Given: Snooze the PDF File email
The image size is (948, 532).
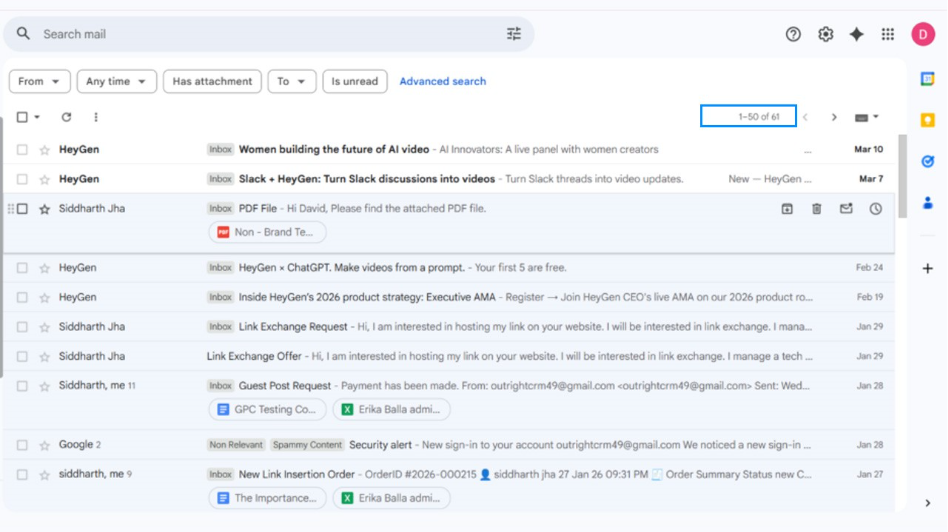Looking at the screenshot, I should (875, 209).
